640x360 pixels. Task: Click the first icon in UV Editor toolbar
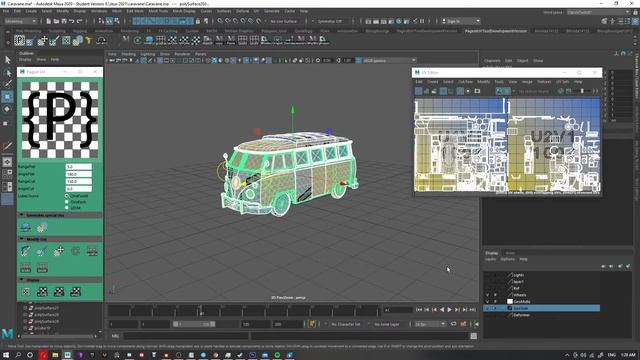click(418, 91)
